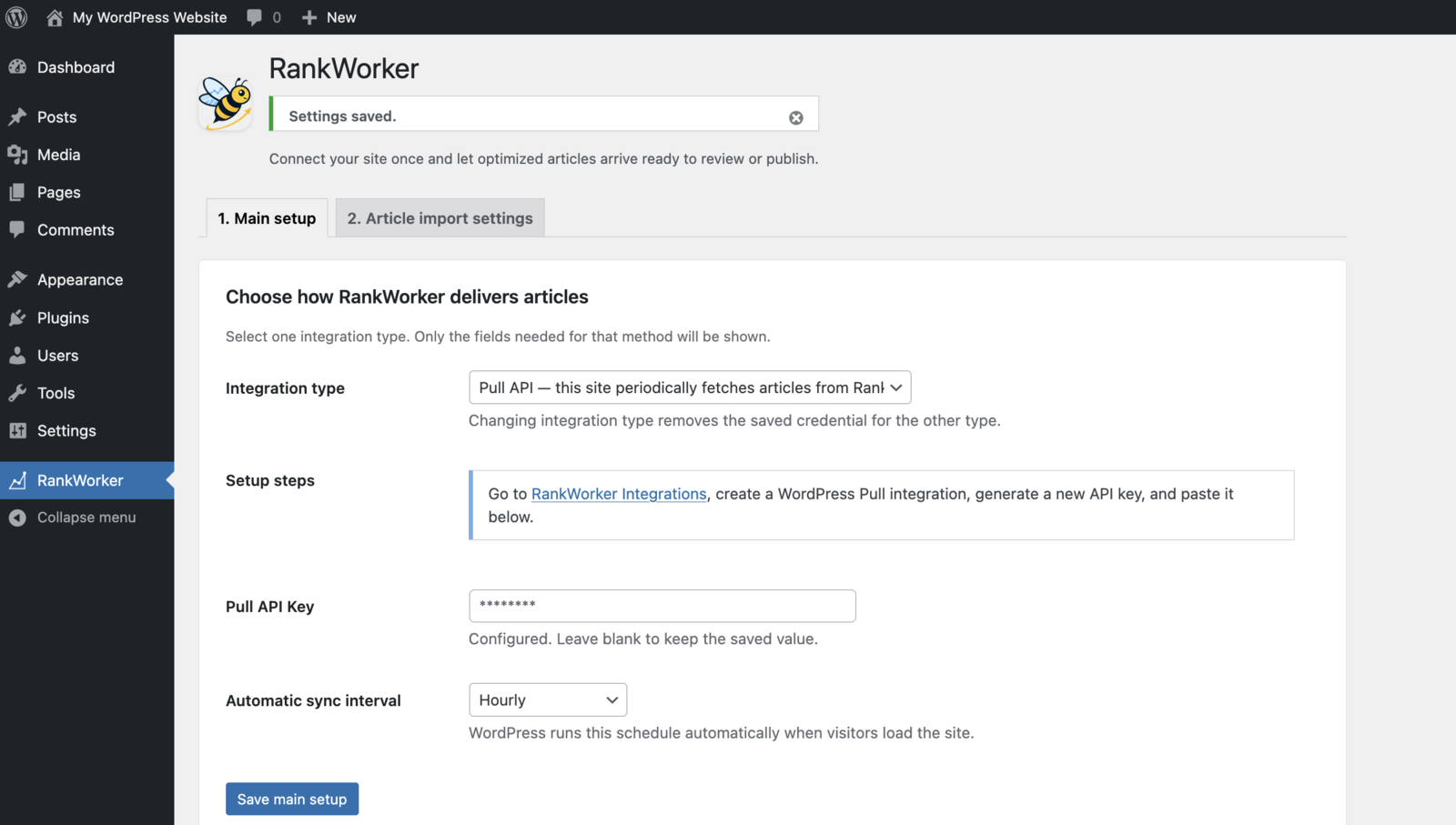
Task: Click the Plugins plug icon
Action: tap(17, 317)
